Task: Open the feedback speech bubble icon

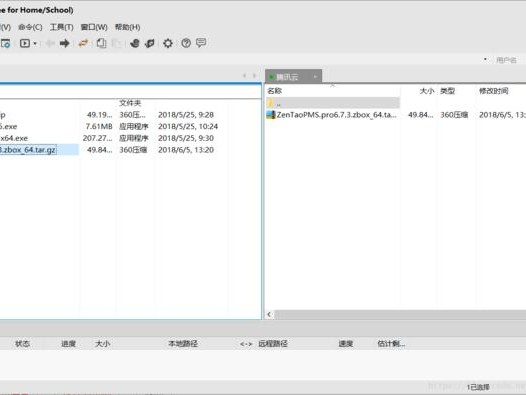Action: click(201, 43)
